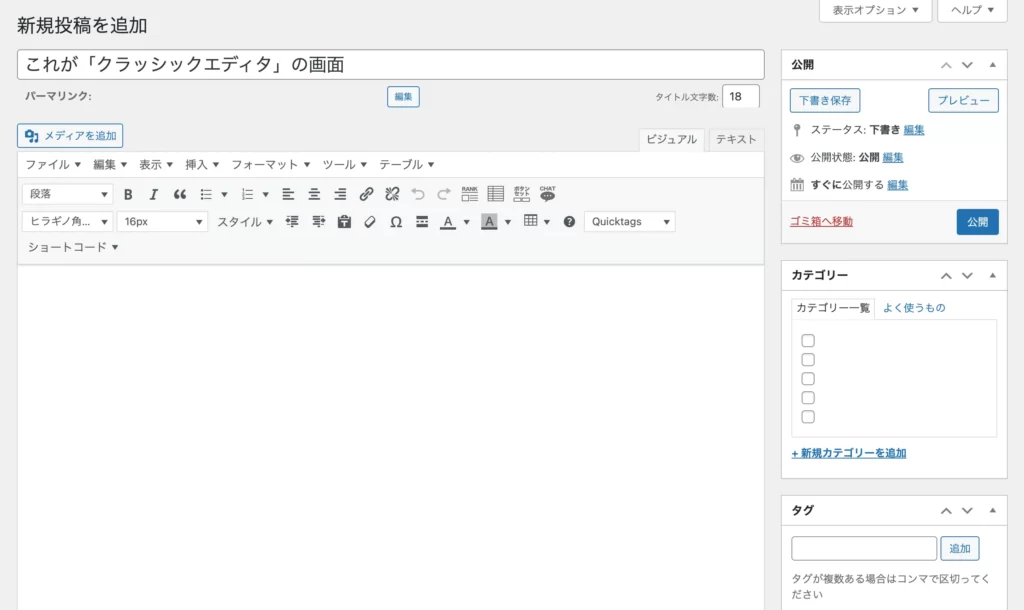Click the RANK ranking insert icon
This screenshot has width=1024, height=610.
[x=470, y=194]
